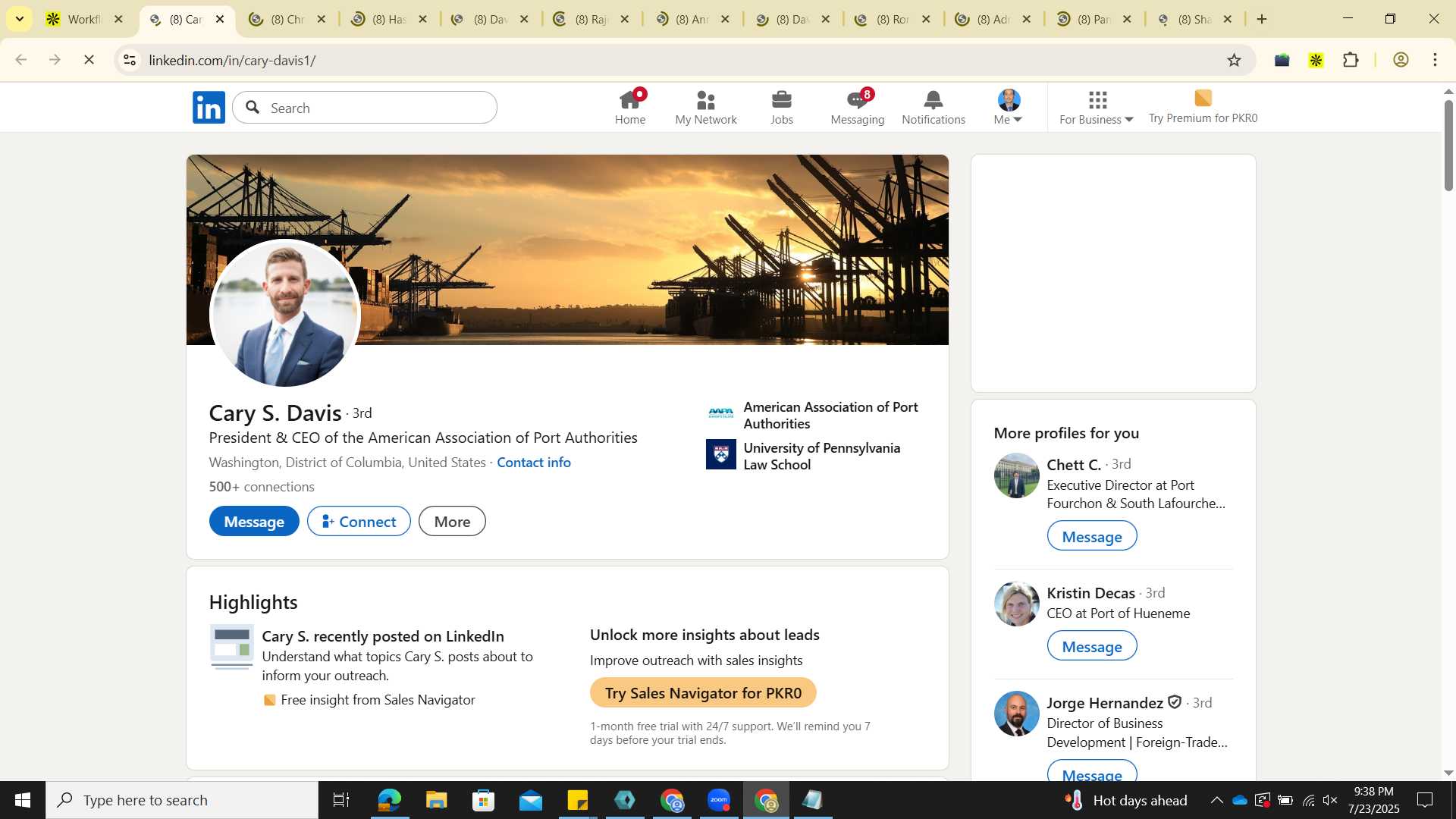The image size is (1456, 819).
Task: Open Chrome extensions puzzle icon
Action: coord(1351,60)
